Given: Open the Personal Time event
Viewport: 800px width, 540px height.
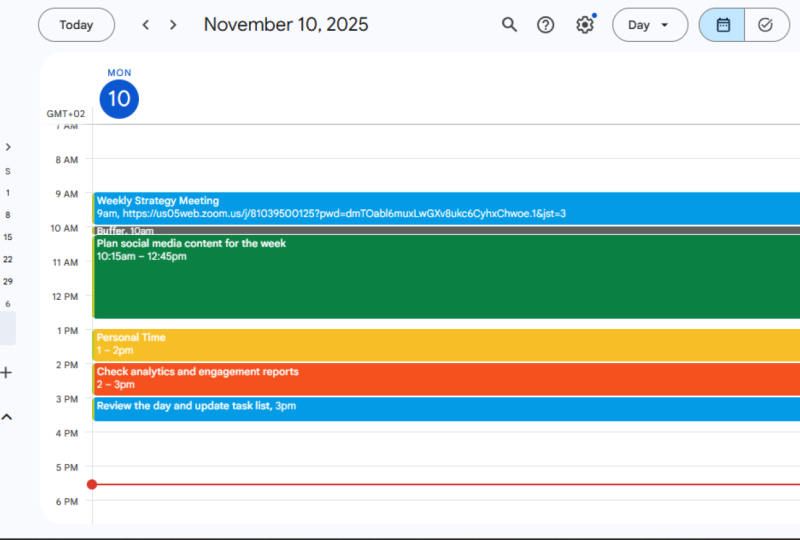Looking at the screenshot, I should point(446,345).
